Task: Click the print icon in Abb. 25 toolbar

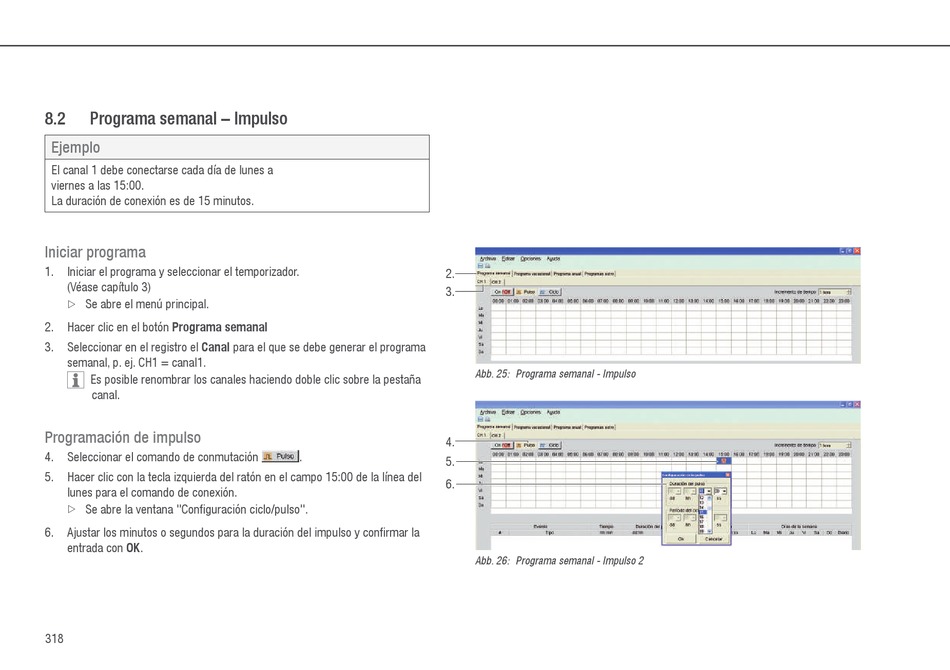Action: (488, 266)
